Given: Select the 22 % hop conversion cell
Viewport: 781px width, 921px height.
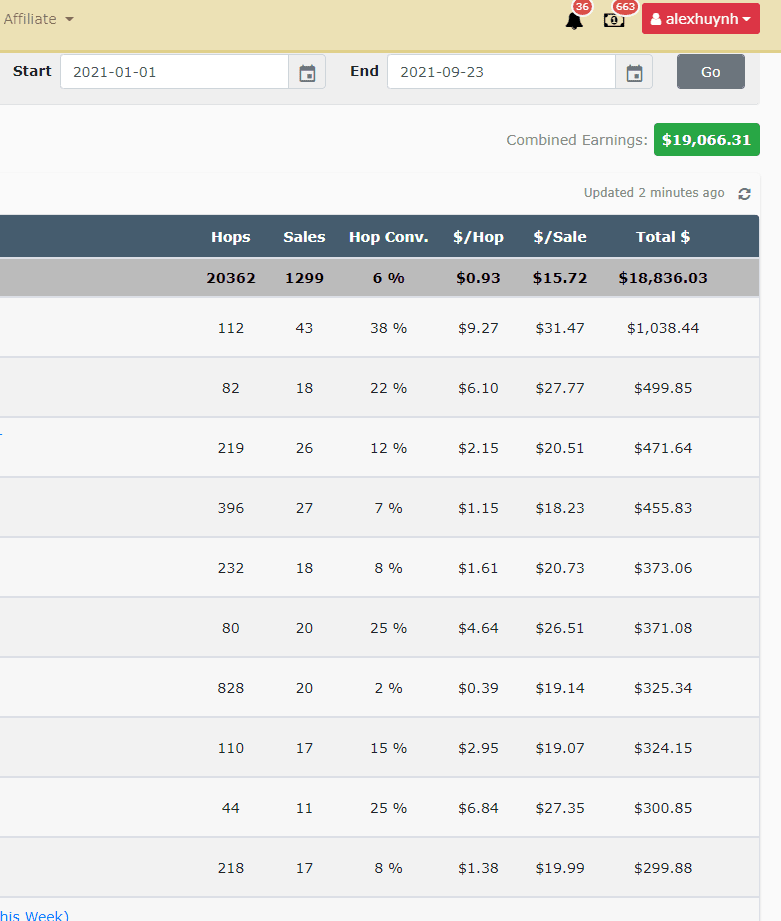Looking at the screenshot, I should pos(389,388).
